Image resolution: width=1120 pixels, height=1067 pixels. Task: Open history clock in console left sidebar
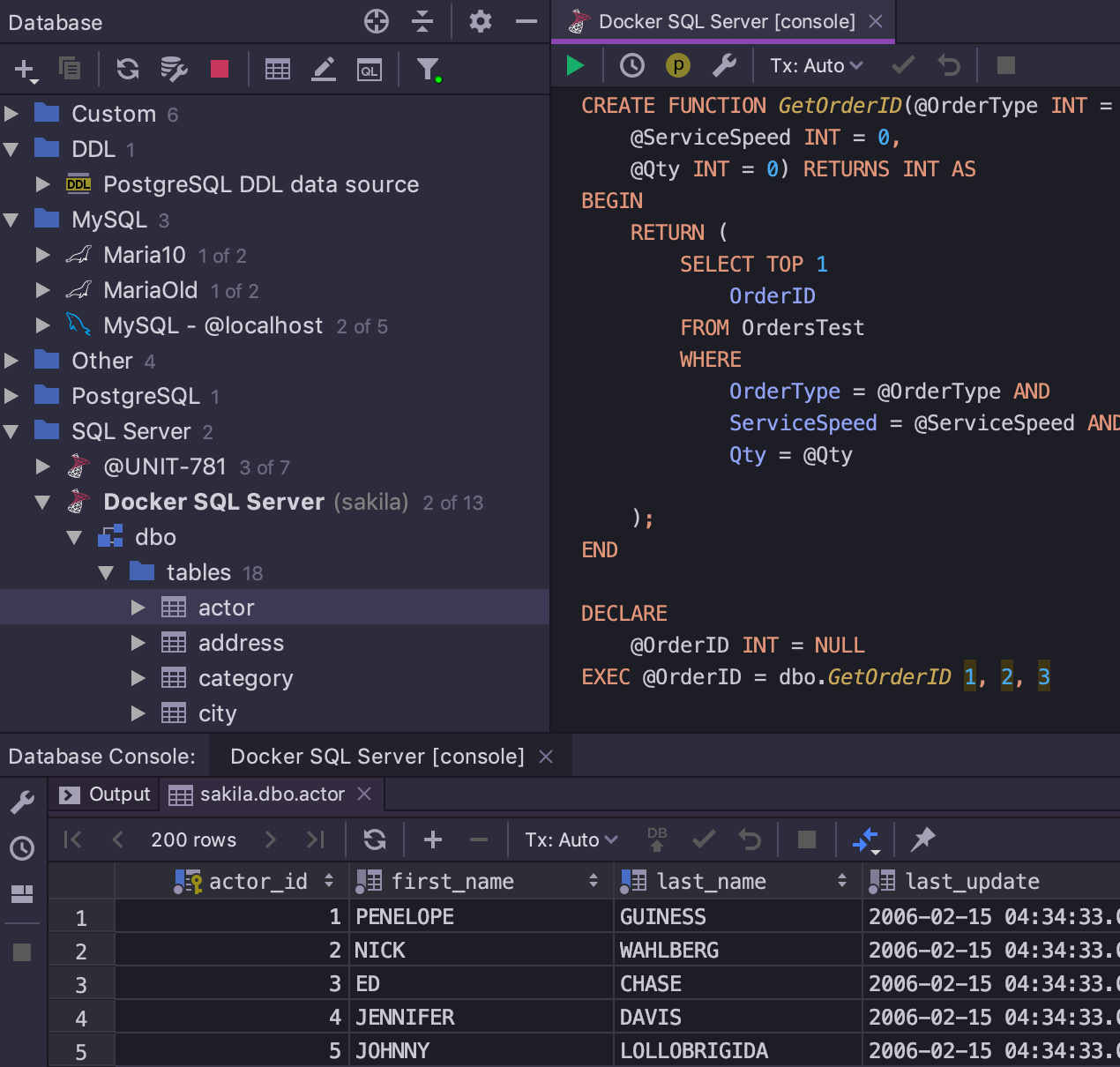pyautogui.click(x=22, y=848)
